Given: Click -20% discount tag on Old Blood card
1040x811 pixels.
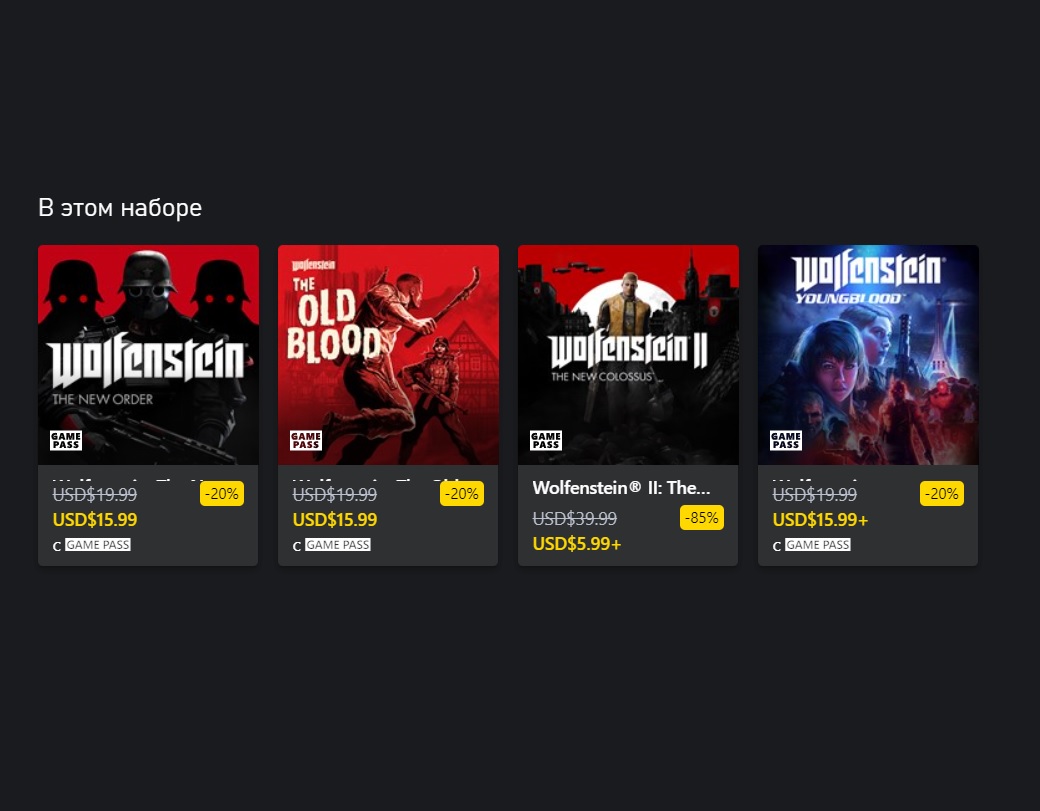Looking at the screenshot, I should click(462, 494).
